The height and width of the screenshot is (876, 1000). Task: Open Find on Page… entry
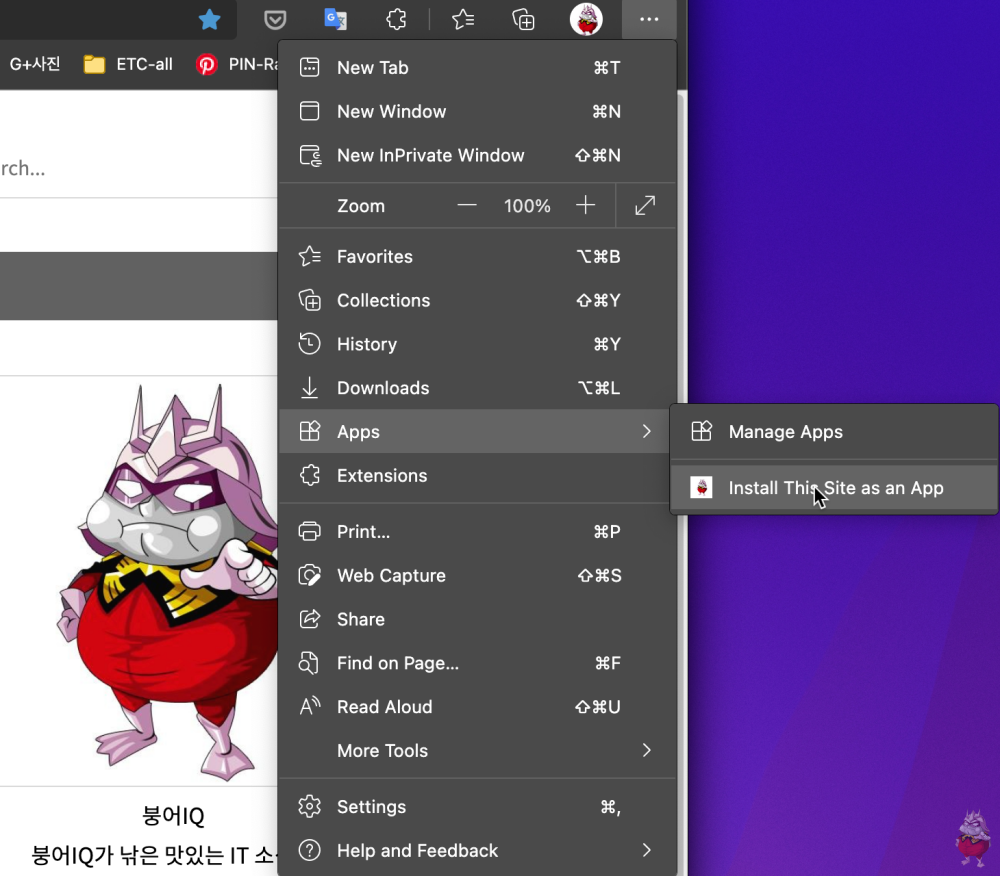pyautogui.click(x=477, y=663)
